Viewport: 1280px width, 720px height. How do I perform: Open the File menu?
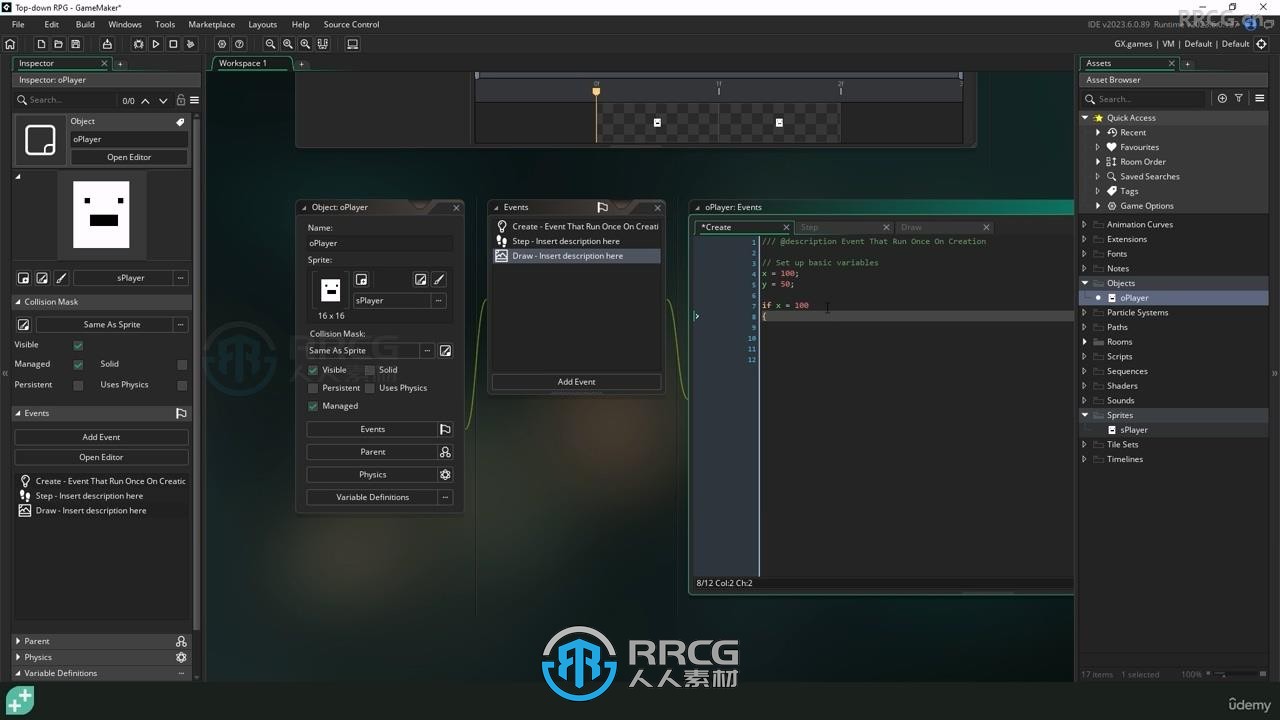[x=18, y=24]
